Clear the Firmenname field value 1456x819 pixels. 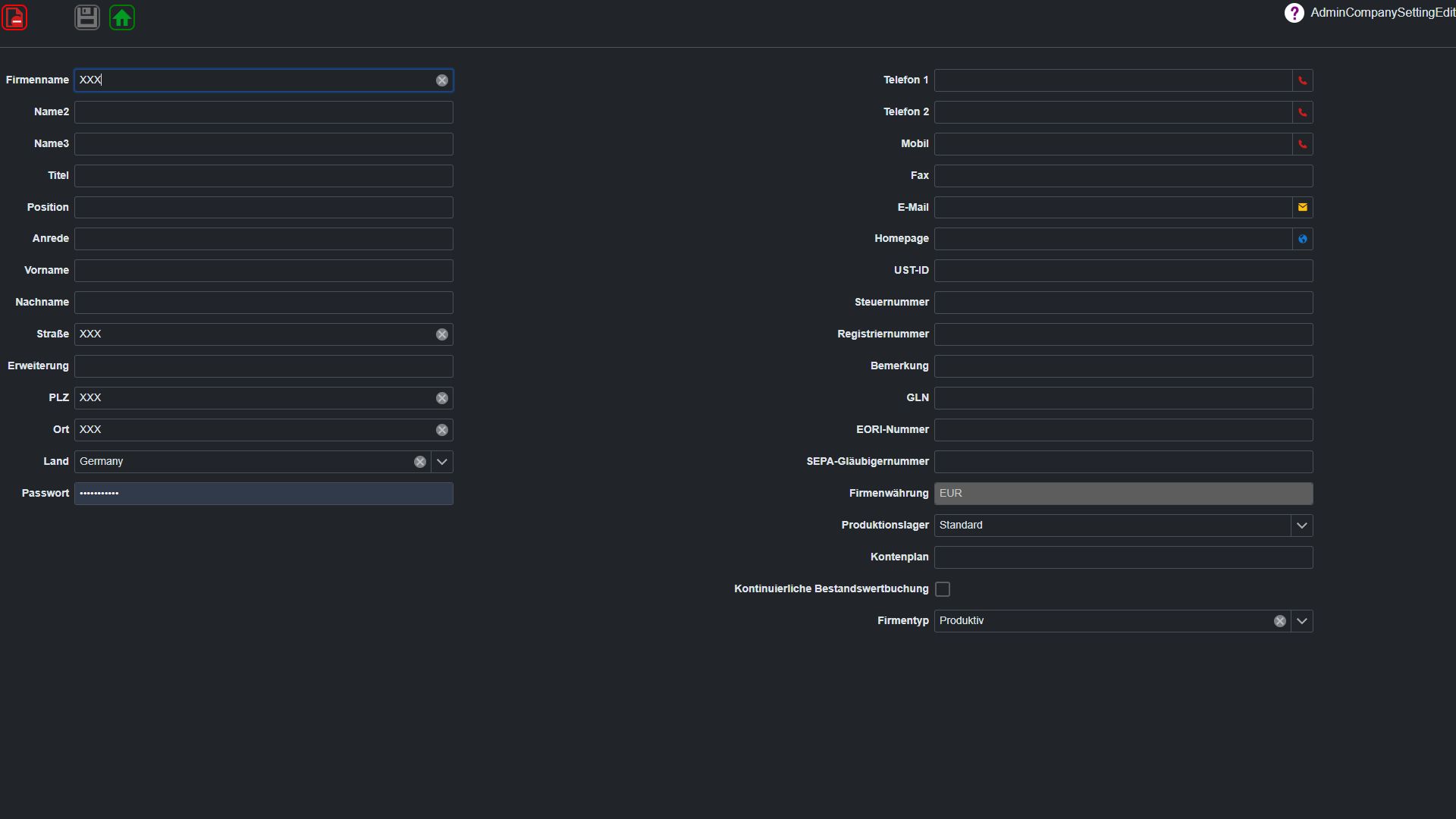tap(442, 80)
